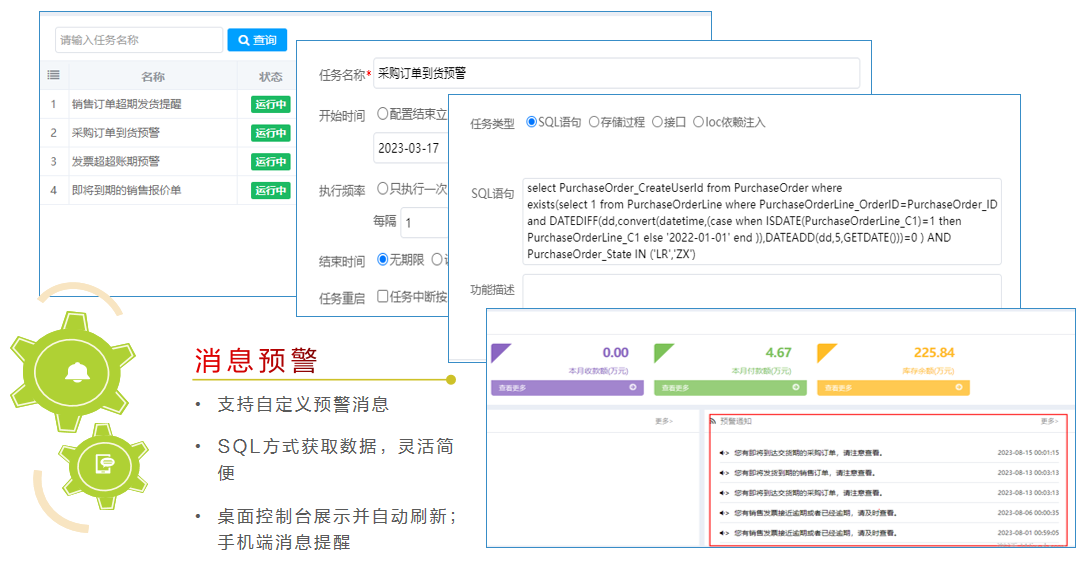The height and width of the screenshot is (588, 1086).
Task: Click inside the SQL语句 text area
Action: pyautogui.click(x=762, y=221)
